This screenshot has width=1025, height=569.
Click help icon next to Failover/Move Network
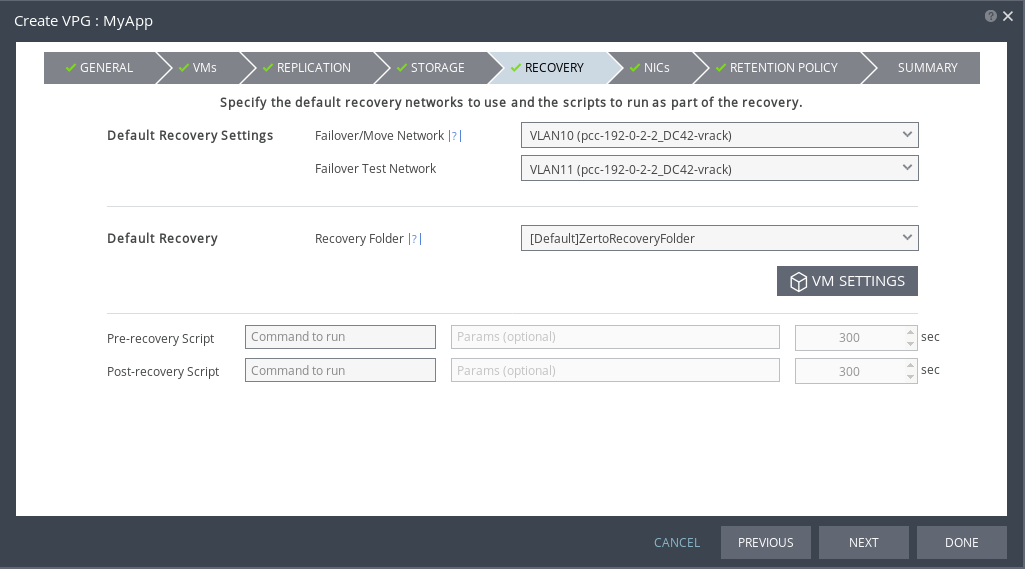pos(455,136)
